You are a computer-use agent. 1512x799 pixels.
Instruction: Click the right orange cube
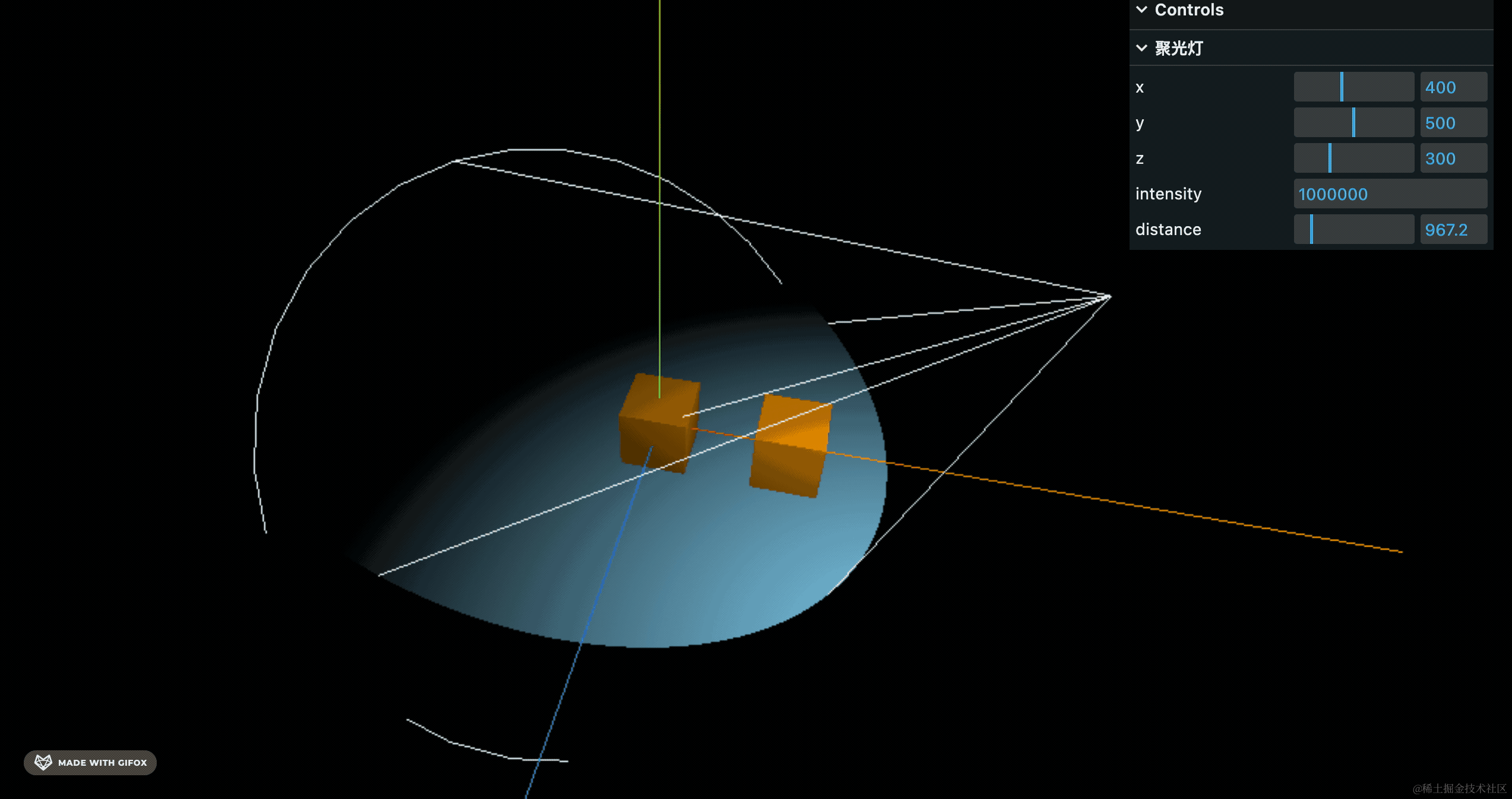[790, 445]
